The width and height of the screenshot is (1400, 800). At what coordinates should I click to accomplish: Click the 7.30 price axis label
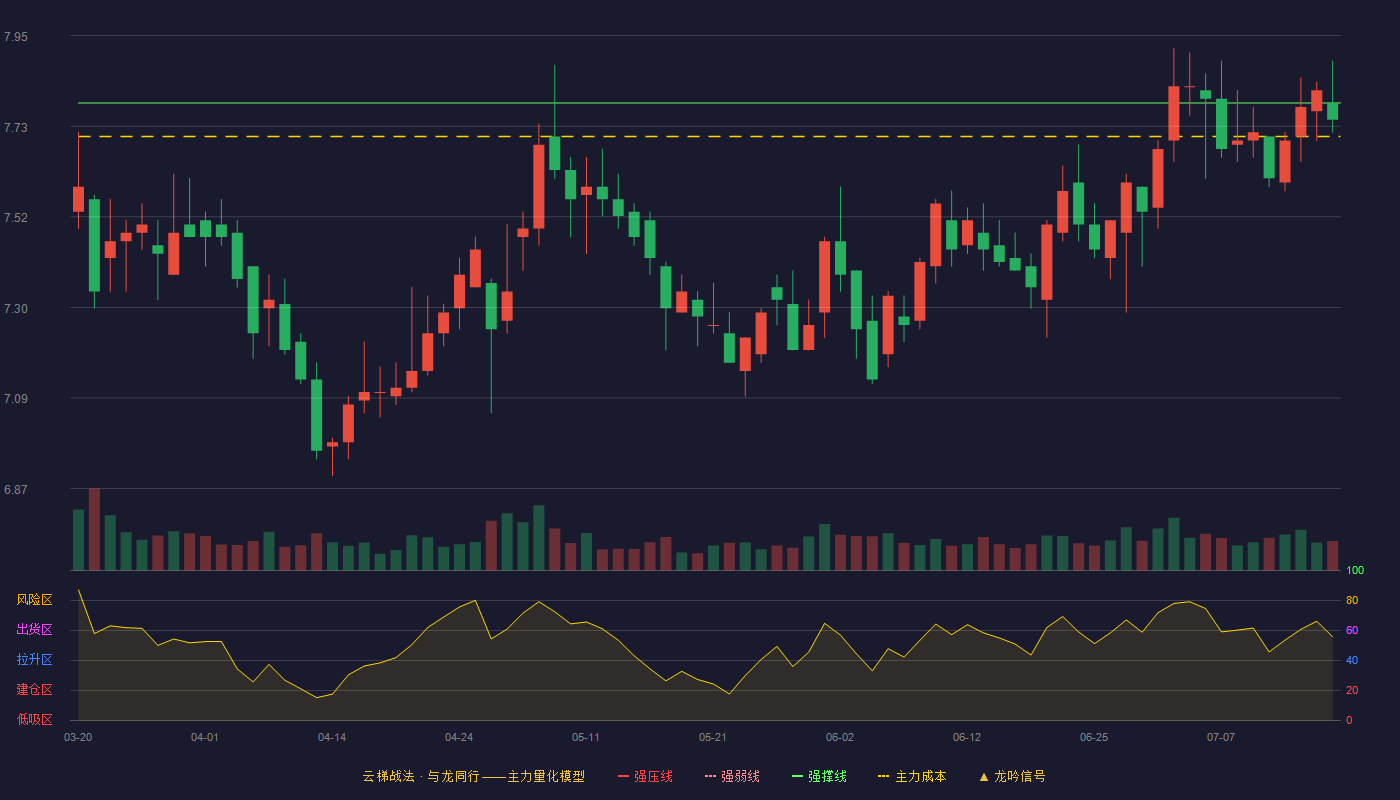(x=16, y=309)
